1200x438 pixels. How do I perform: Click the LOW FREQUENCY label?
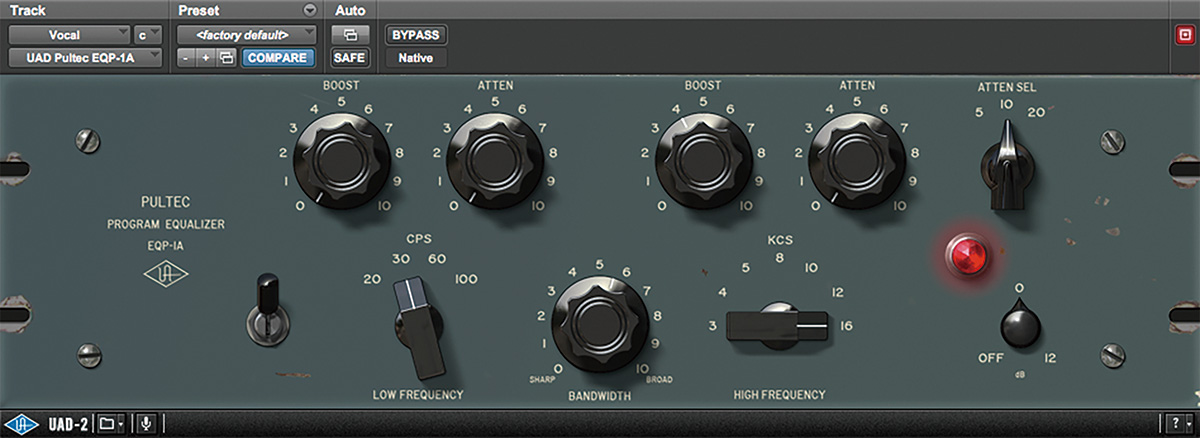tap(419, 394)
